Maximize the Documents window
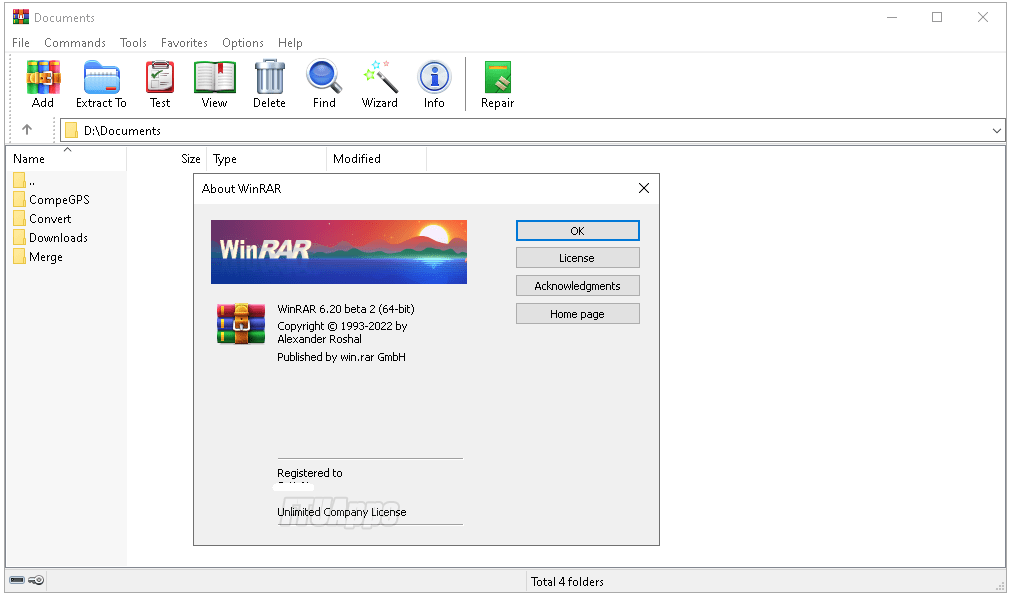1010x596 pixels. [x=937, y=17]
